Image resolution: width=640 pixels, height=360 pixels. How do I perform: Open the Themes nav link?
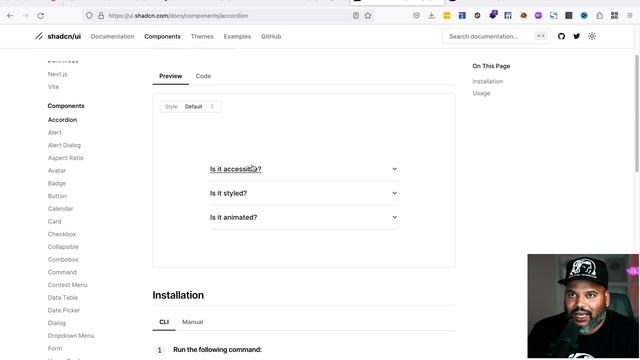click(x=202, y=36)
